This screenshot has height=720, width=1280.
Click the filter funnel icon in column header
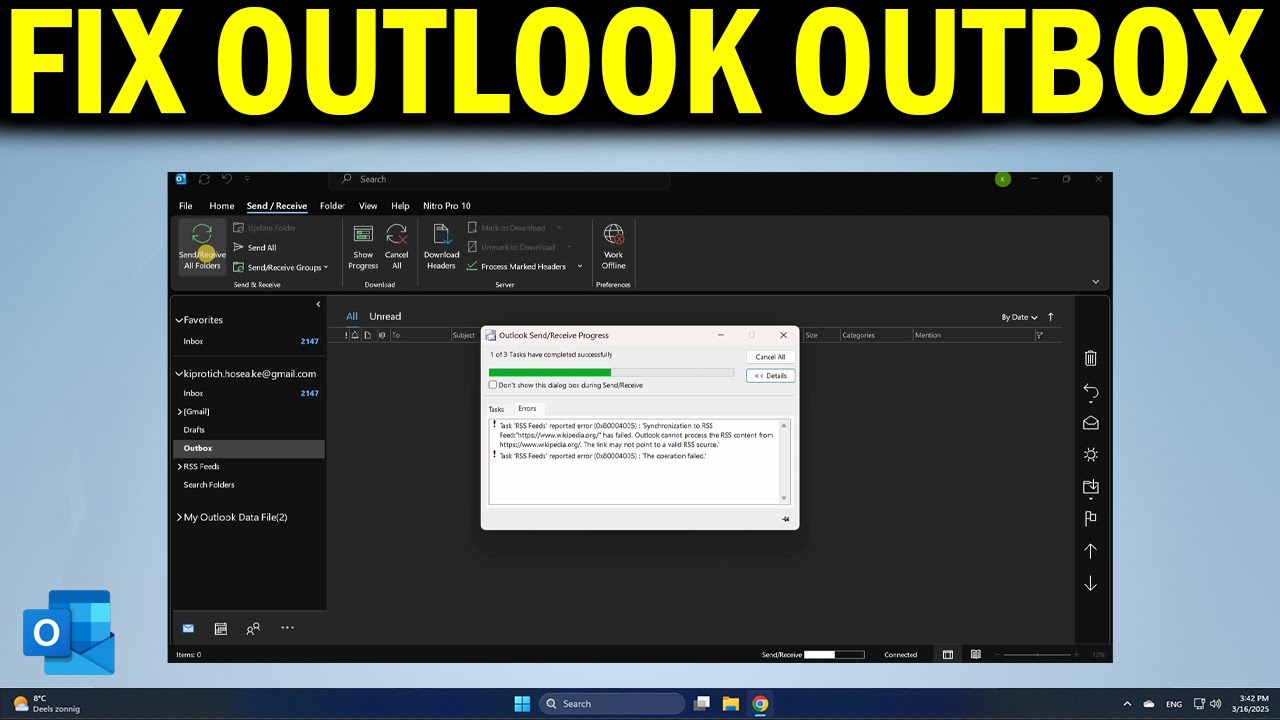point(1040,335)
